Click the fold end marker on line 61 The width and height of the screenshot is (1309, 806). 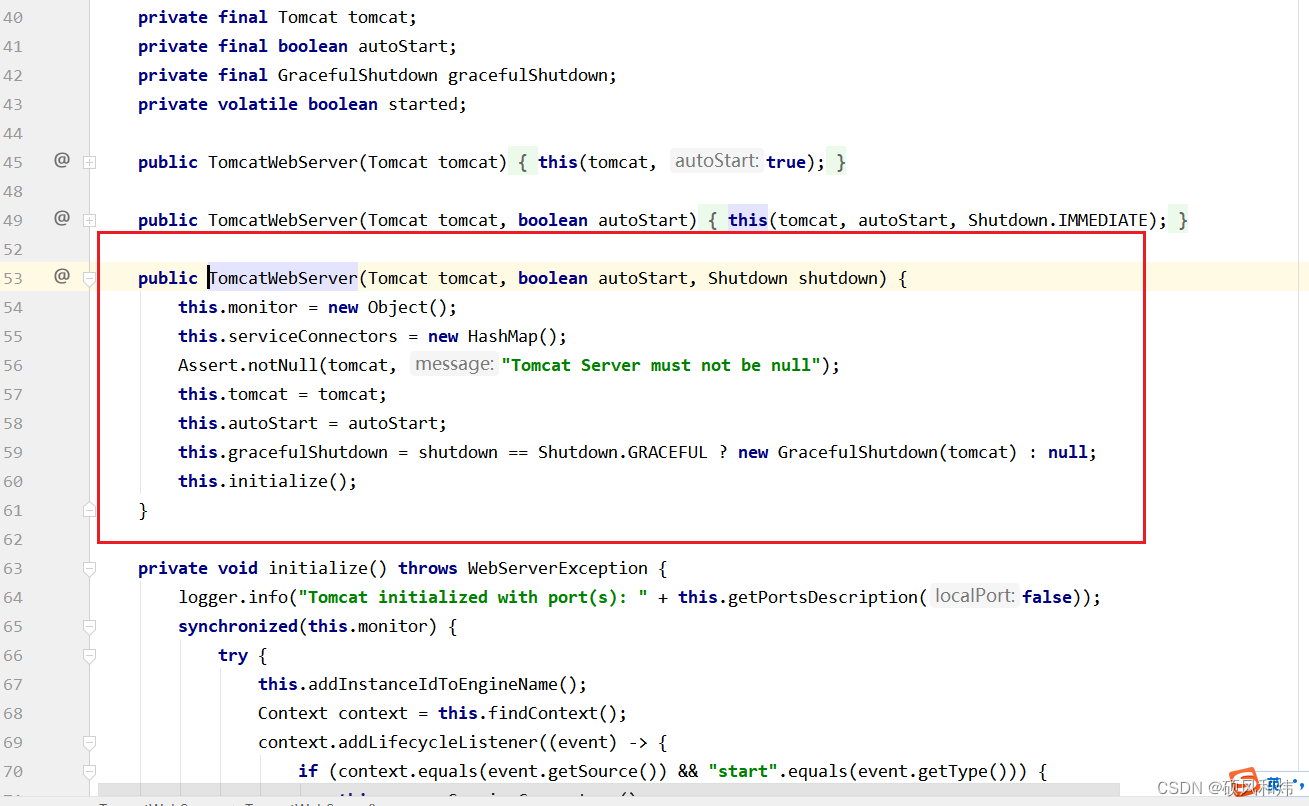click(x=89, y=510)
